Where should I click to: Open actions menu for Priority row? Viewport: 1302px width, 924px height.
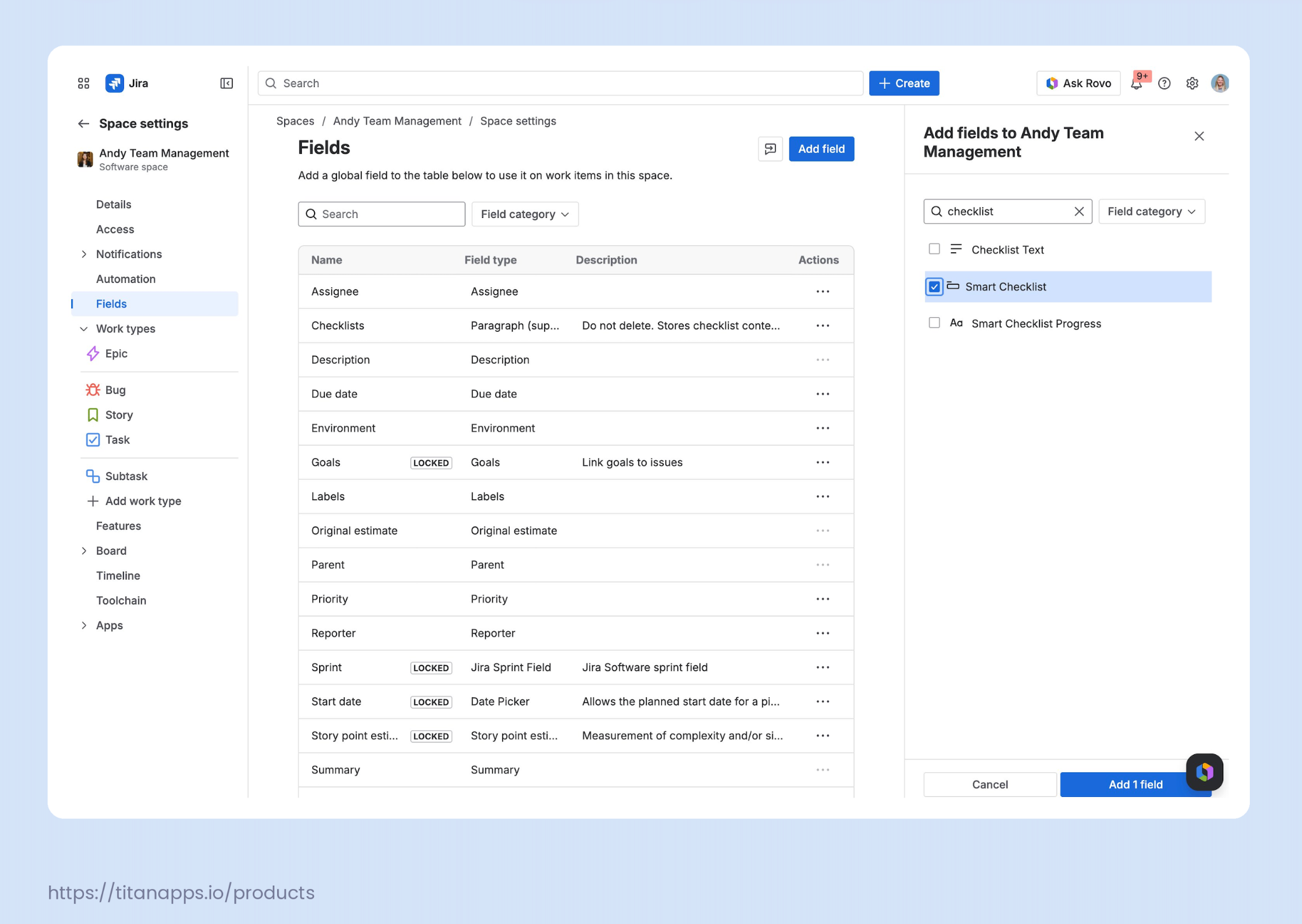tap(823, 599)
